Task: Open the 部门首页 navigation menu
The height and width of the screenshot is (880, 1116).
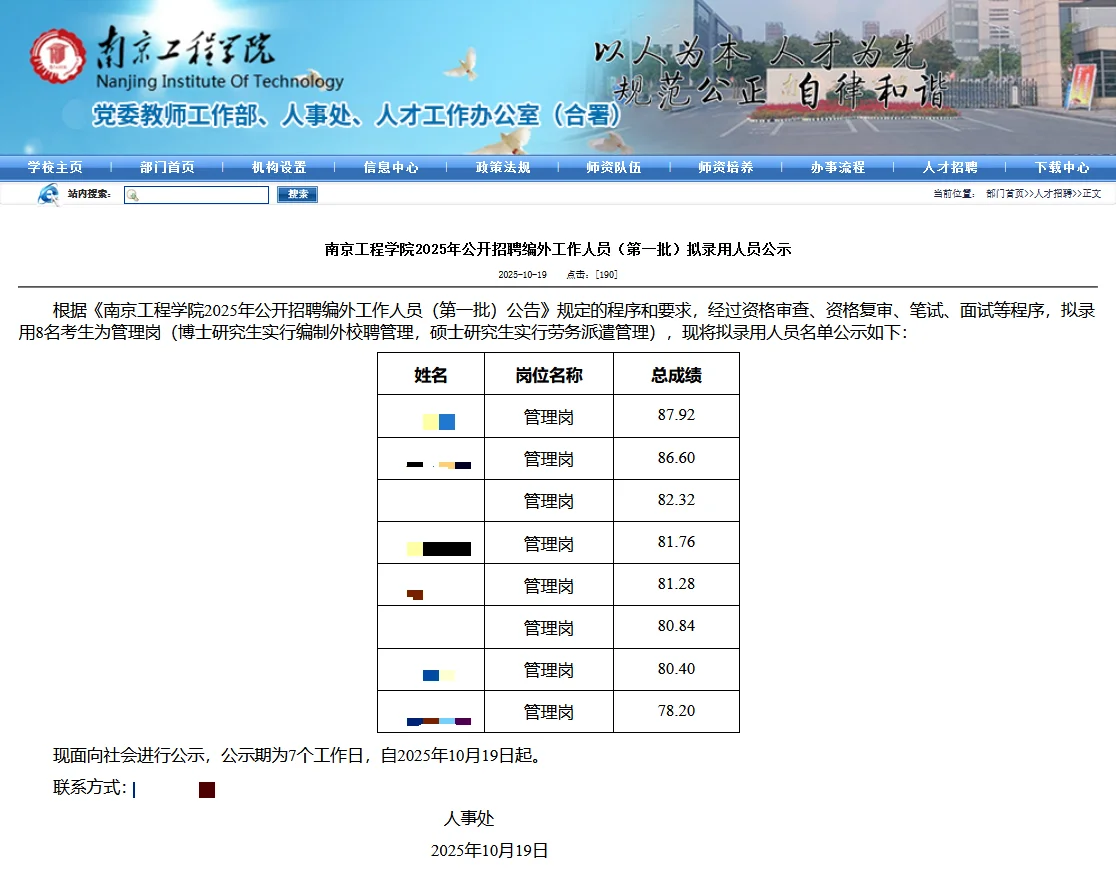Action: [x=166, y=167]
